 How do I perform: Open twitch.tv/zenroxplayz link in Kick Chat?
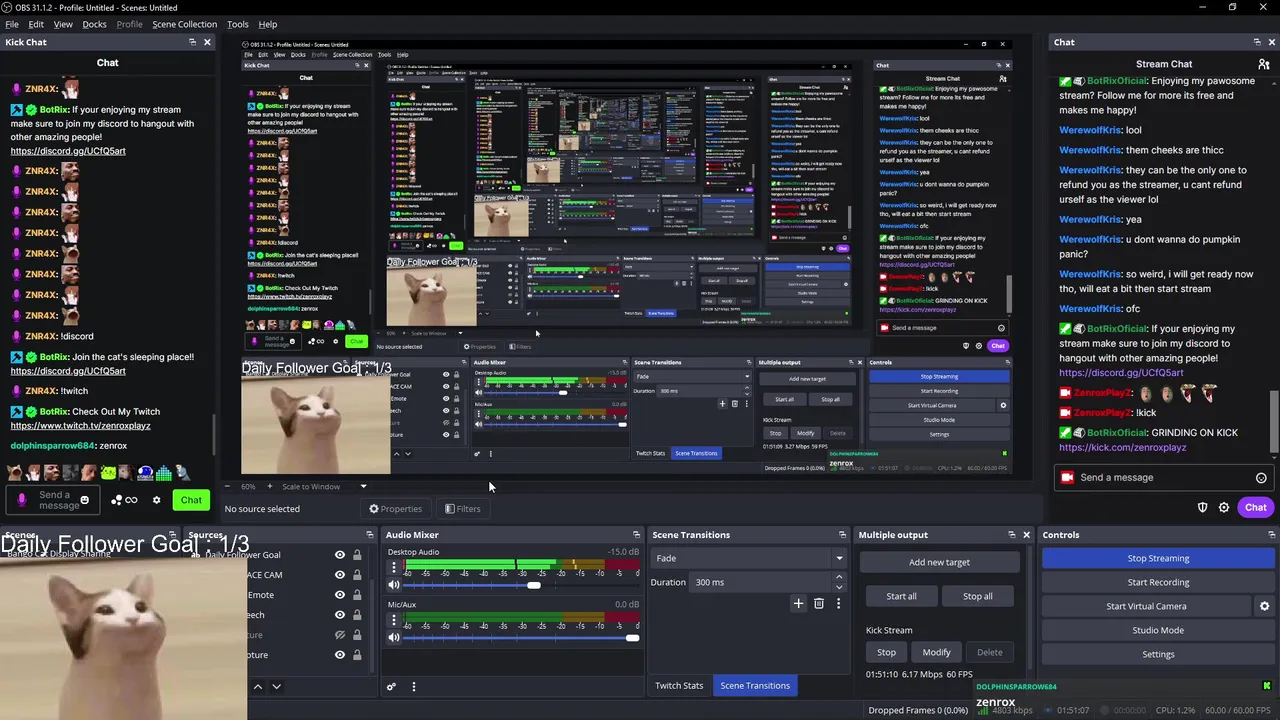click(x=80, y=425)
